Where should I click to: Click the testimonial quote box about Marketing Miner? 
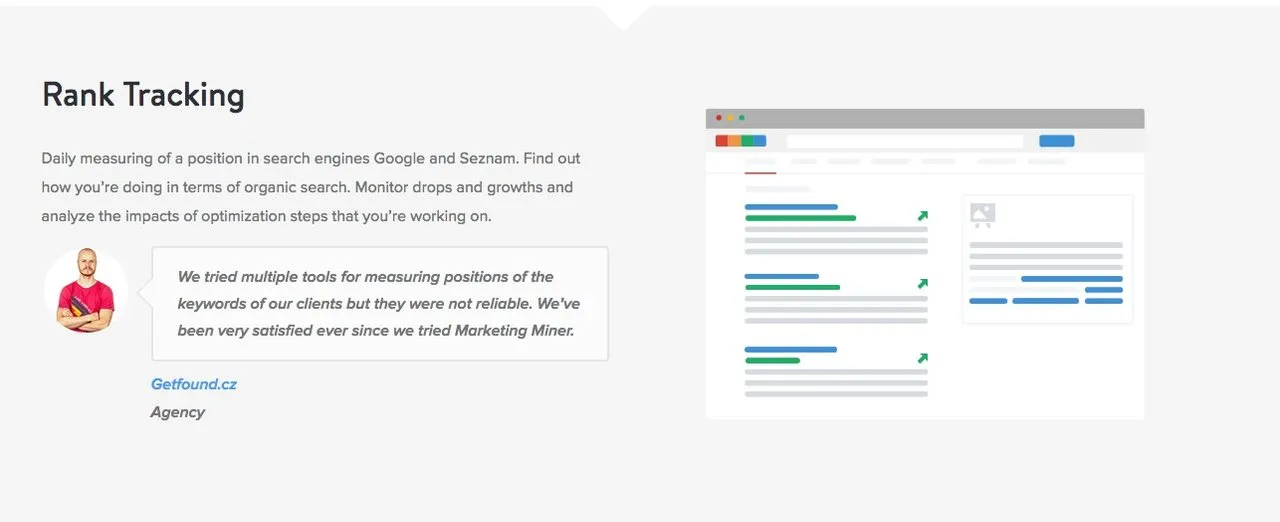(x=380, y=304)
